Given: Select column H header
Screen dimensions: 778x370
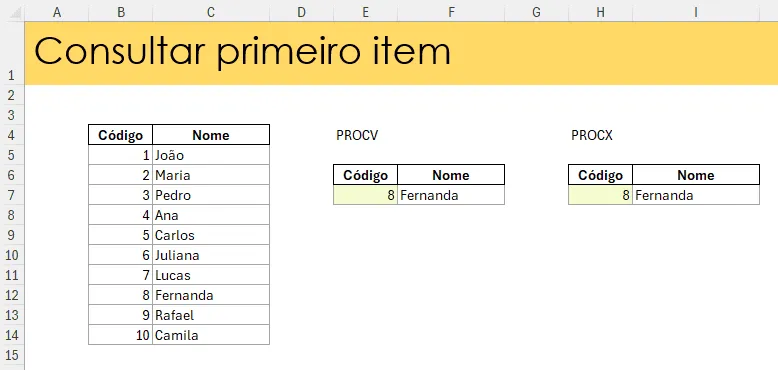Looking at the screenshot, I should point(600,12).
